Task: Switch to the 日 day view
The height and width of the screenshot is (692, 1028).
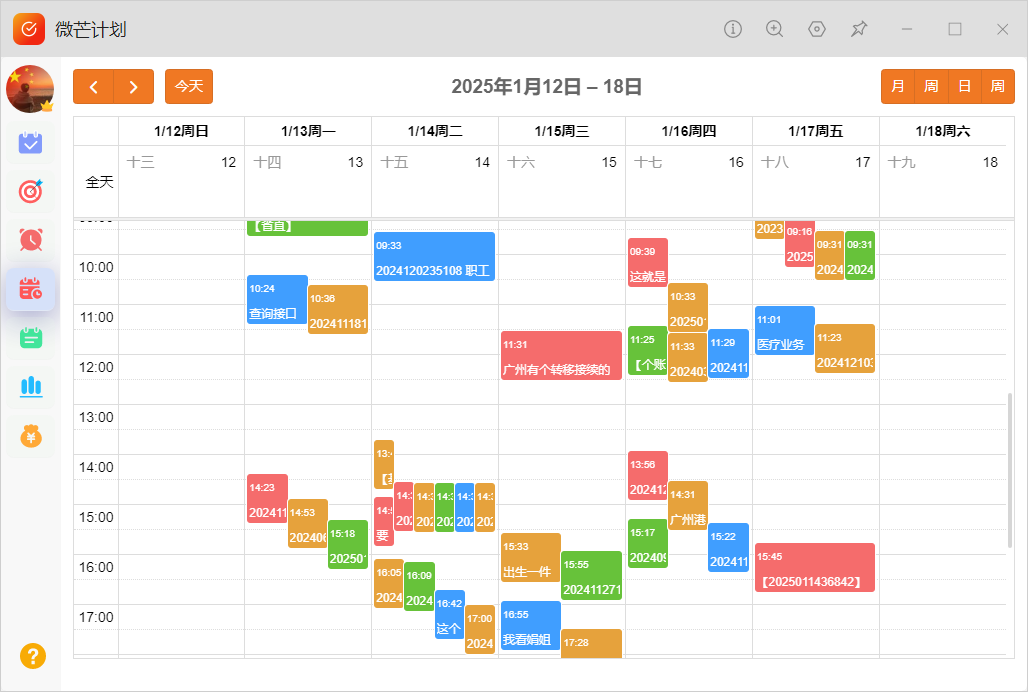Action: (964, 86)
